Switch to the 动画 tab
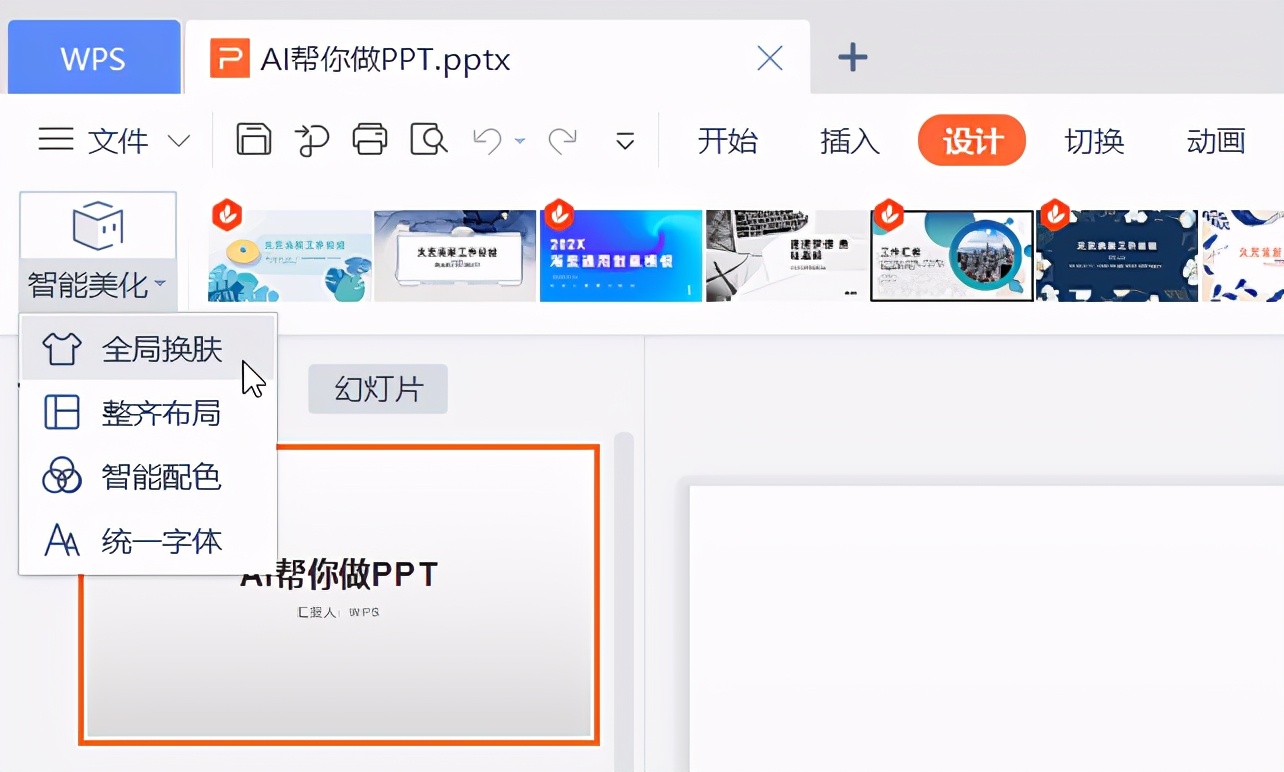The image size is (1284, 772). tap(1215, 142)
